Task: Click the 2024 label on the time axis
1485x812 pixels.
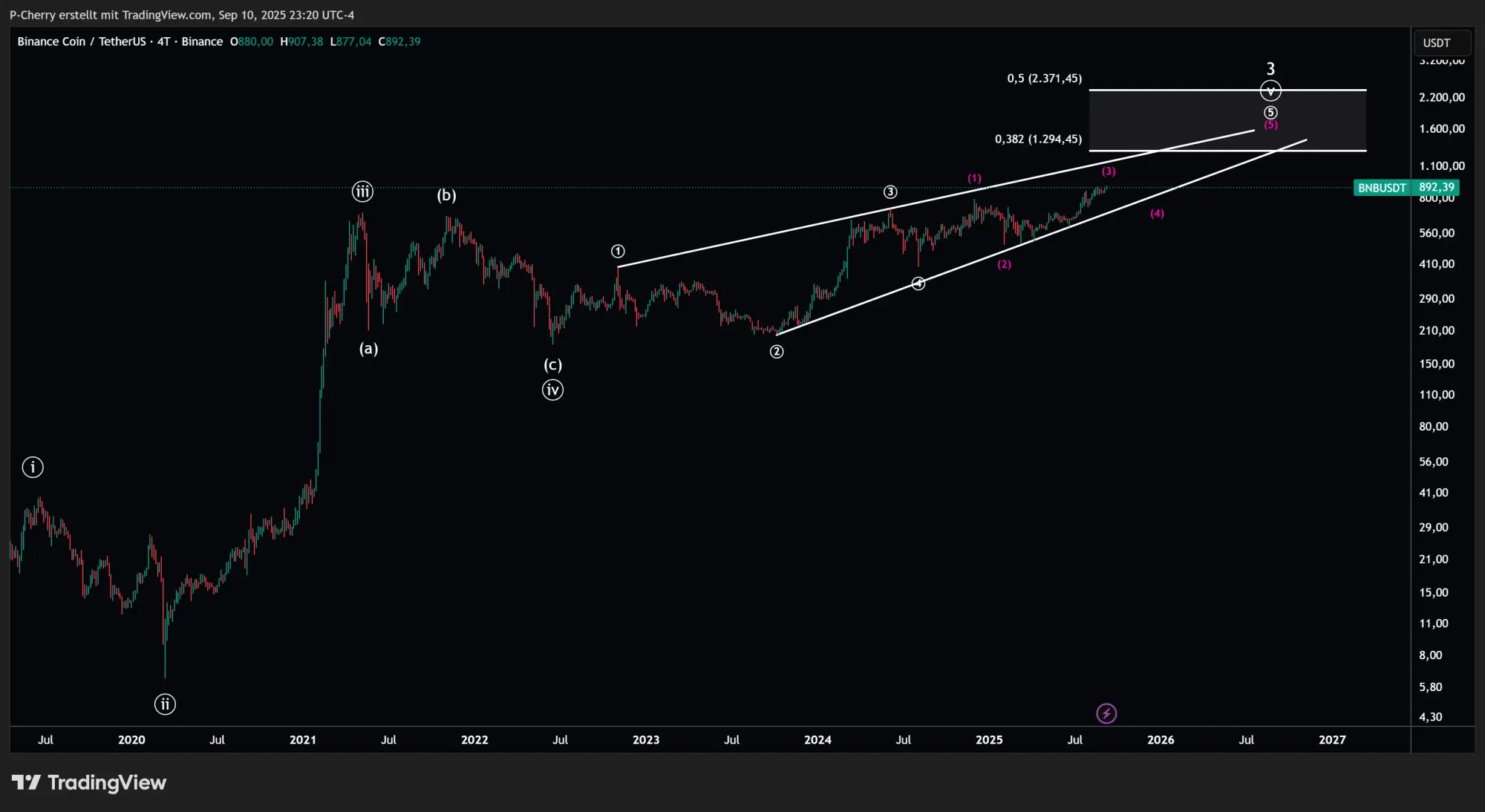Action: click(x=817, y=740)
